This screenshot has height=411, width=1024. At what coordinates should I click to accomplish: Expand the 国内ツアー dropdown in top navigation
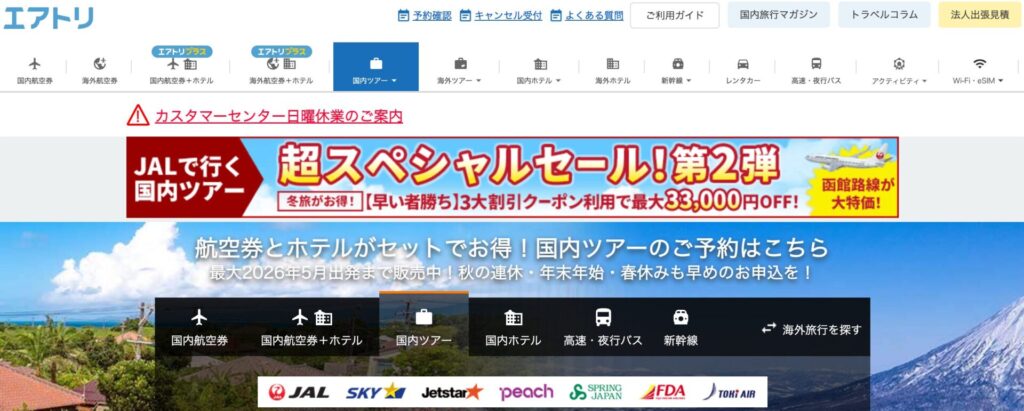pos(376,79)
